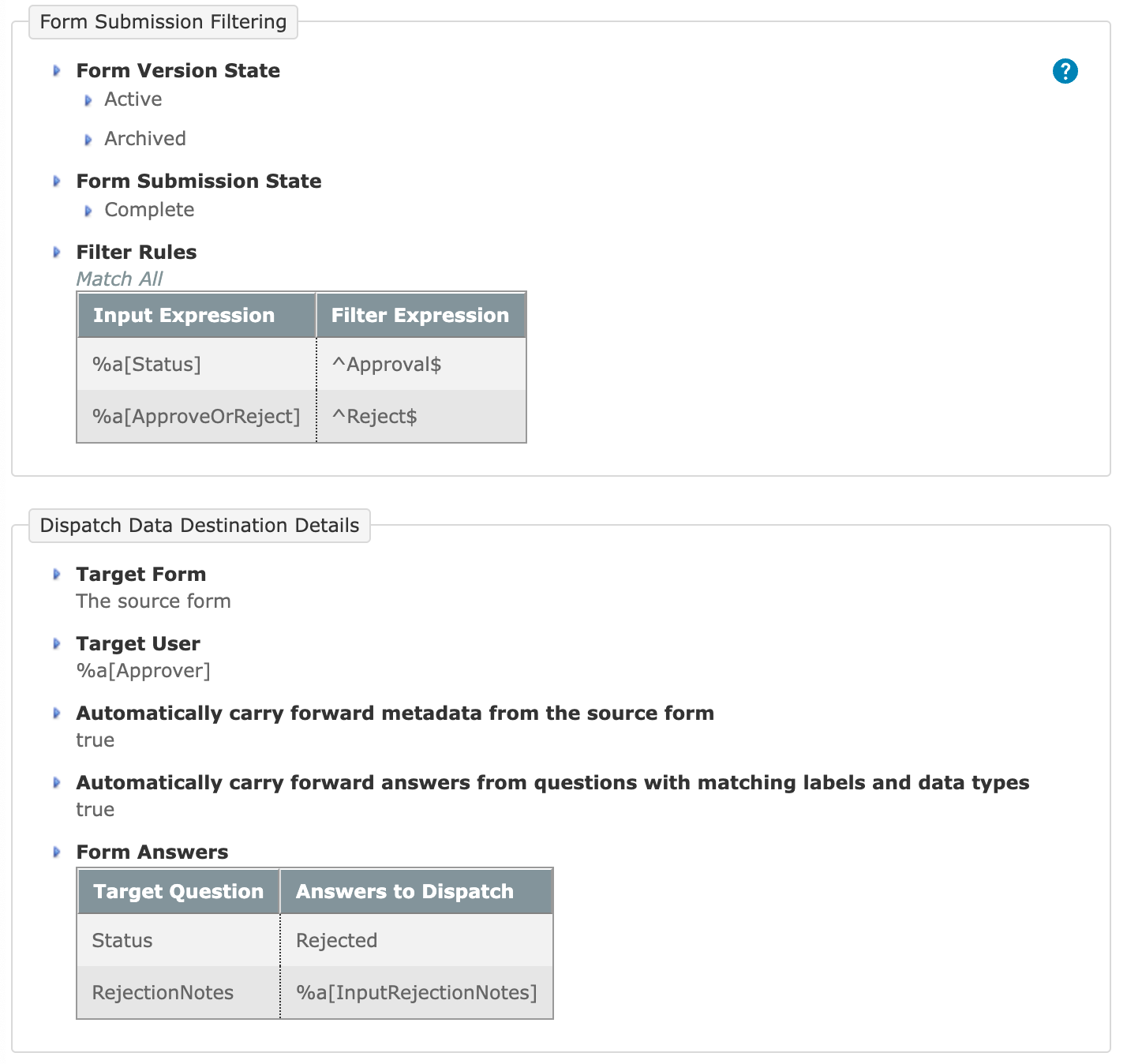The height and width of the screenshot is (1064, 1127).
Task: Select the Target Question column header
Action: coord(178,891)
